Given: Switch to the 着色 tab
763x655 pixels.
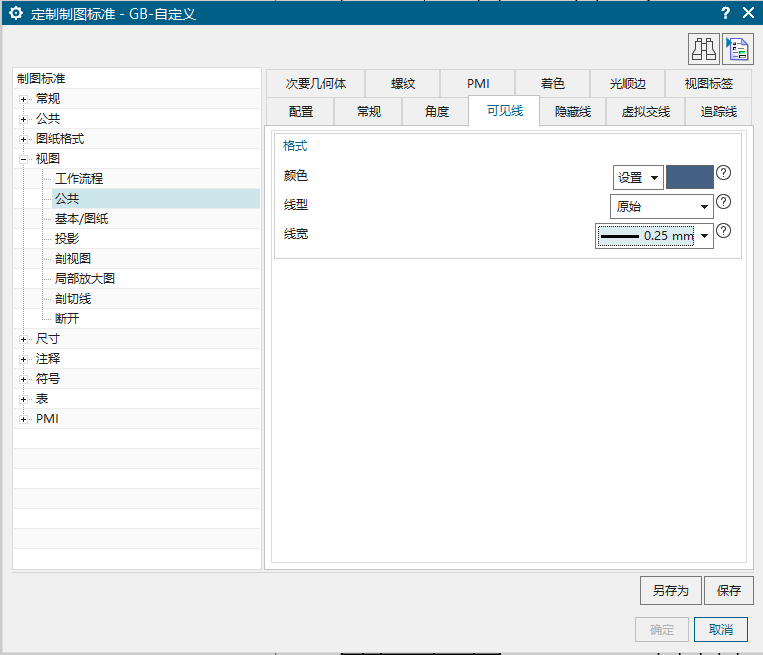Looking at the screenshot, I should [x=553, y=84].
